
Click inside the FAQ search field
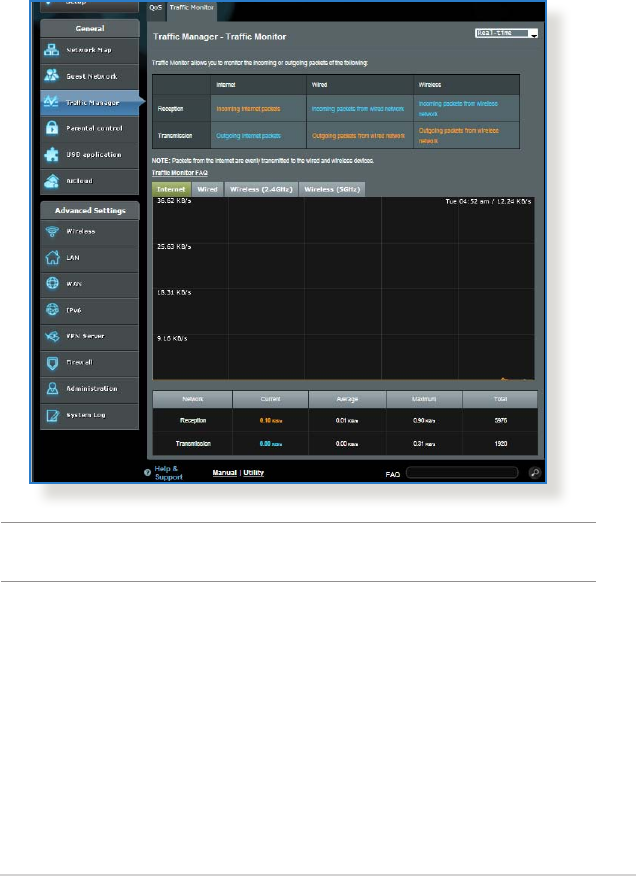tap(462, 473)
